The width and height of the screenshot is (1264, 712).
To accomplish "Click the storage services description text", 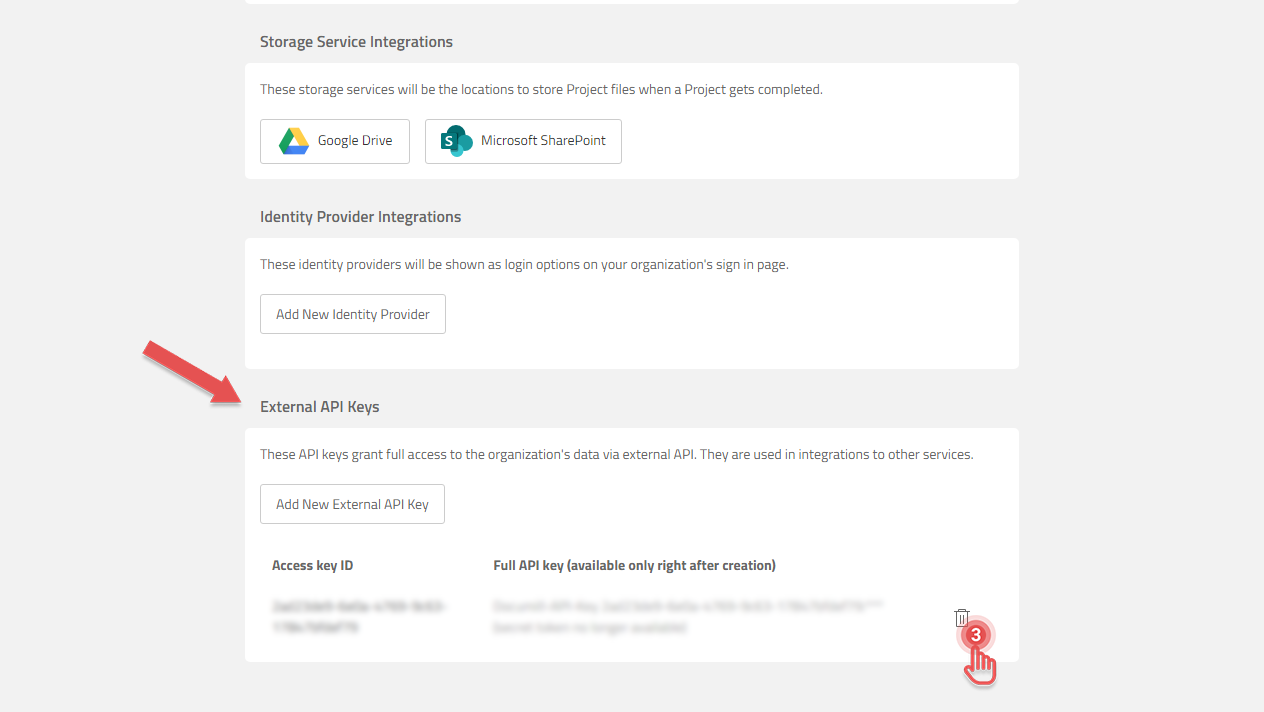I will tap(540, 89).
